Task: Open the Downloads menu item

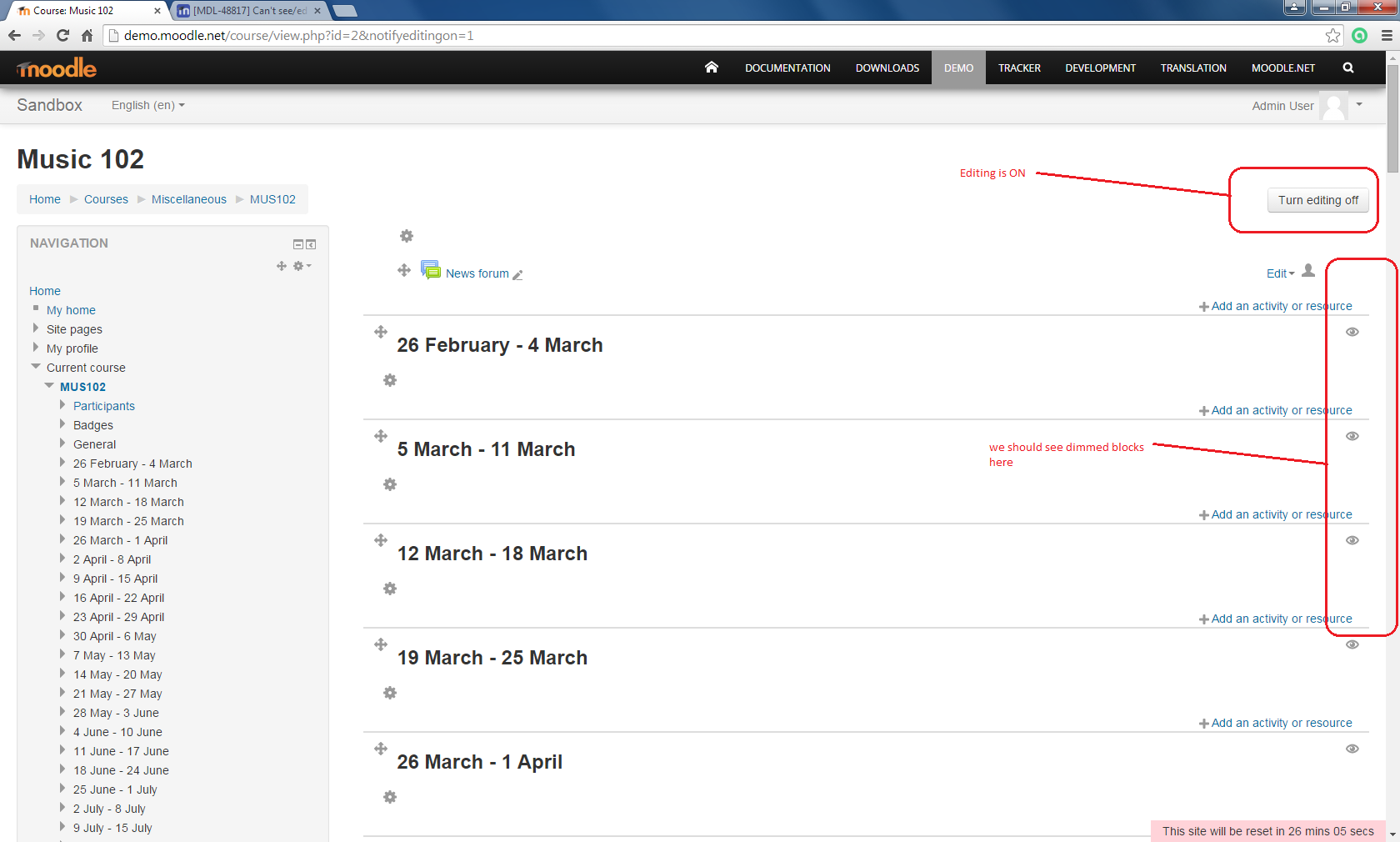Action: [x=887, y=68]
